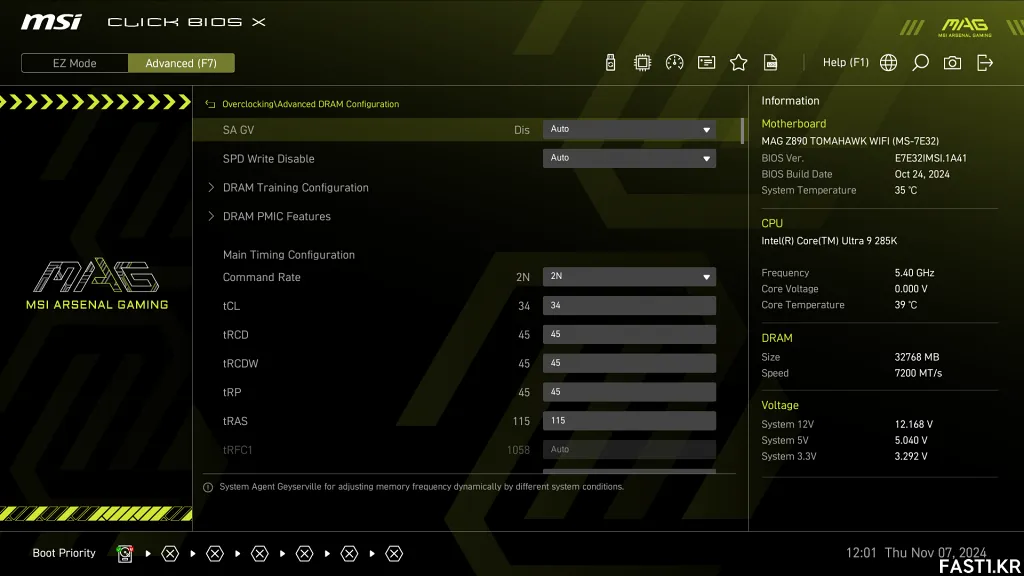1024x576 pixels.
Task: Take screenshot with camera icon
Action: click(952, 63)
